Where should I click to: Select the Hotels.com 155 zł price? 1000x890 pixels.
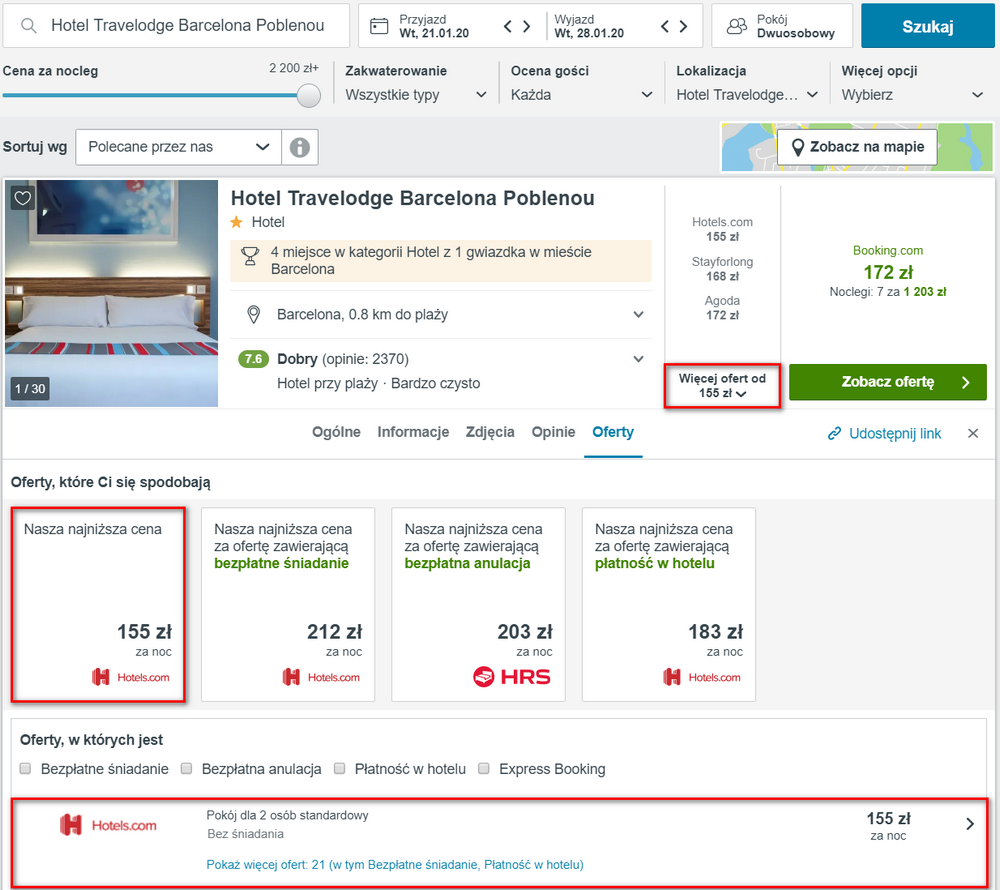click(x=722, y=230)
